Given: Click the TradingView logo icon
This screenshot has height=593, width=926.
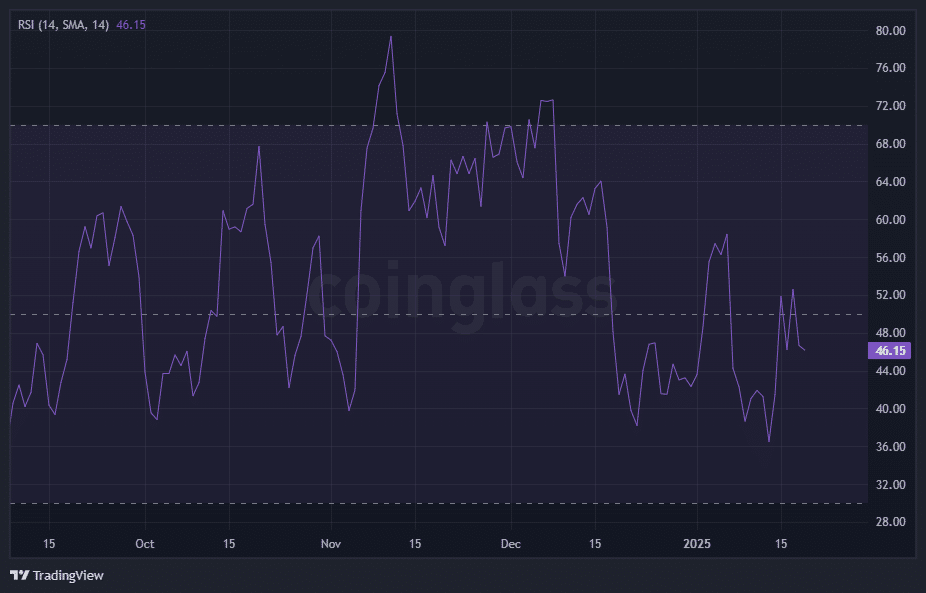Looking at the screenshot, I should [19, 575].
